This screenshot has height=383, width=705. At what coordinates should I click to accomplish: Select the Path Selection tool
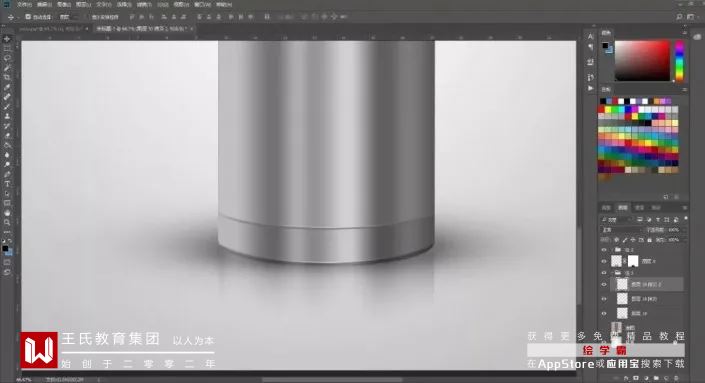tap(7, 193)
